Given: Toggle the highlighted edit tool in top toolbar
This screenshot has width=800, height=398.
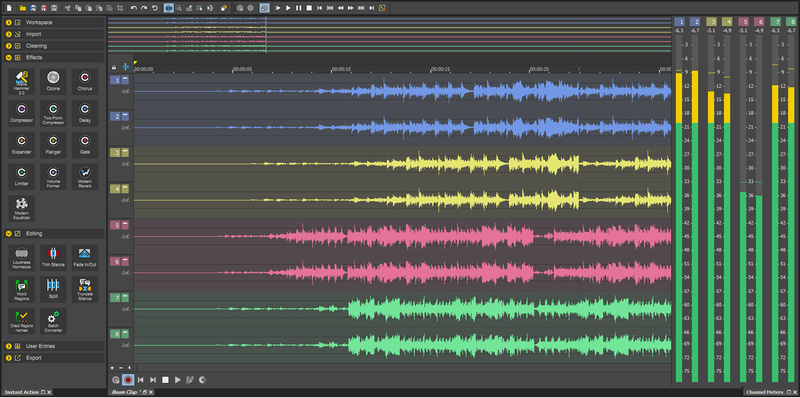Looking at the screenshot, I should pyautogui.click(x=168, y=8).
